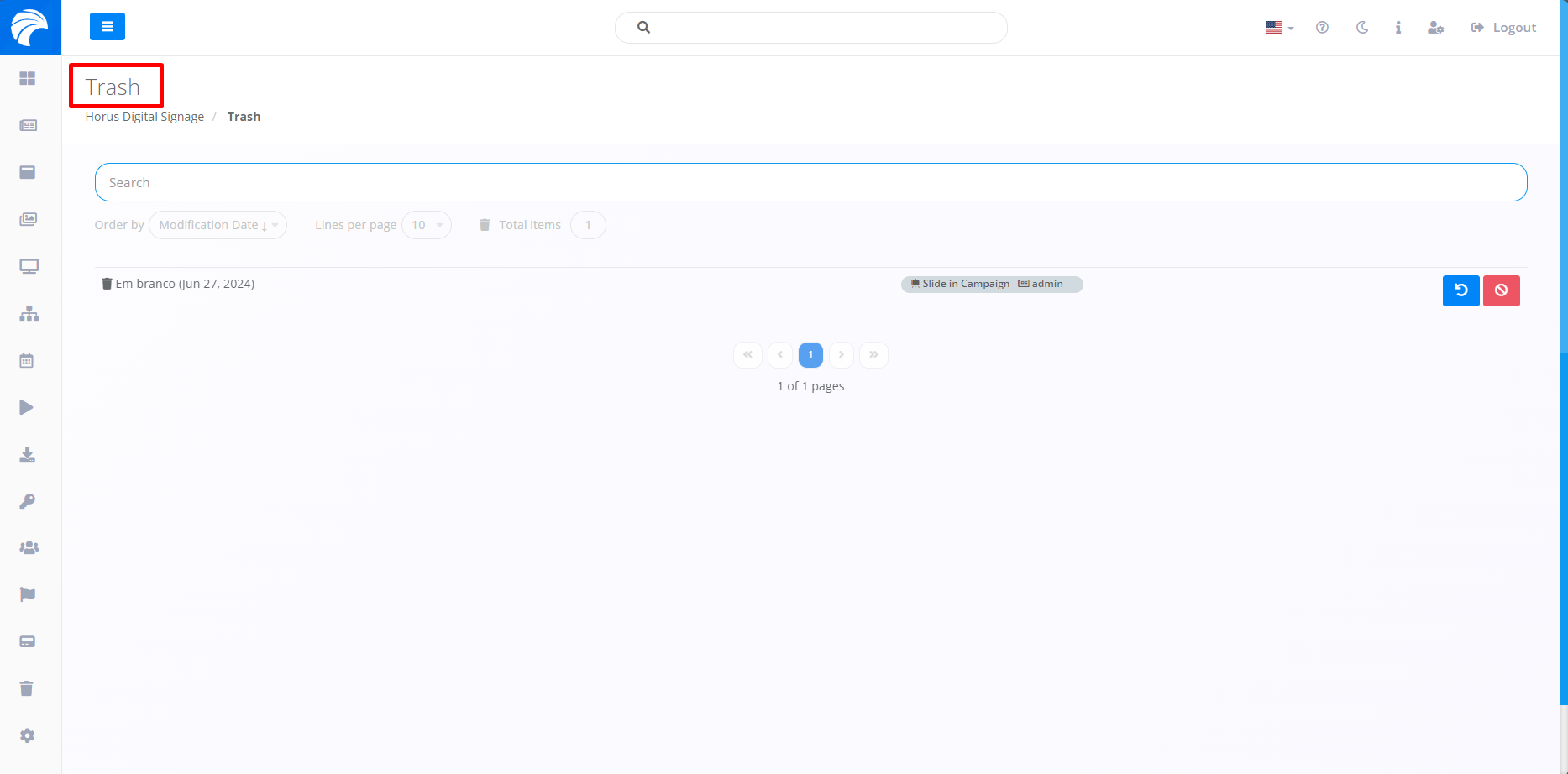1568x774 pixels.
Task: Toggle dark mode with the moon icon
Action: (1362, 28)
